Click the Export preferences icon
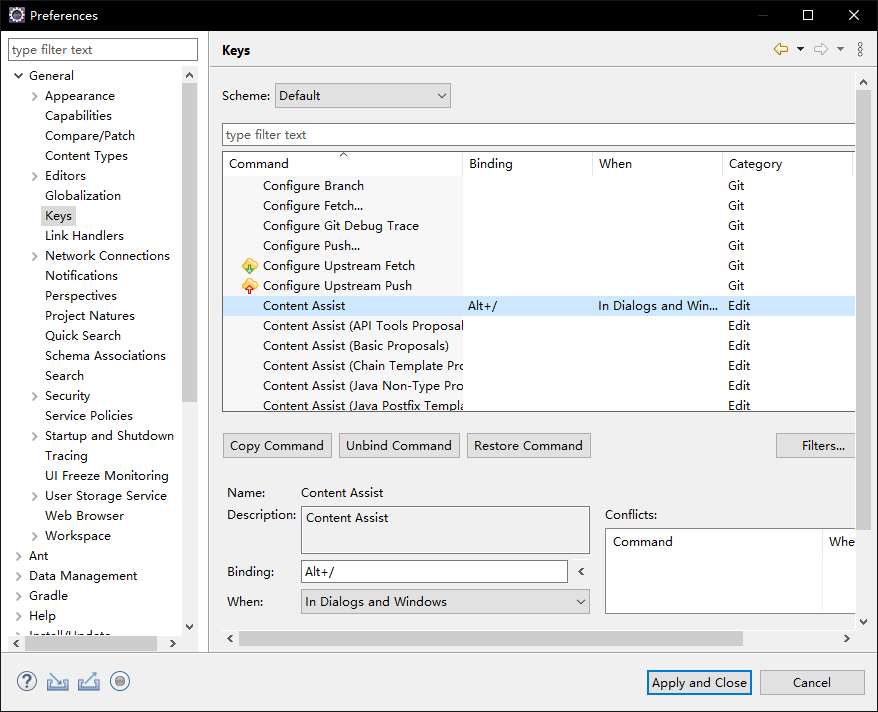This screenshot has height=712, width=878. pos(88,681)
